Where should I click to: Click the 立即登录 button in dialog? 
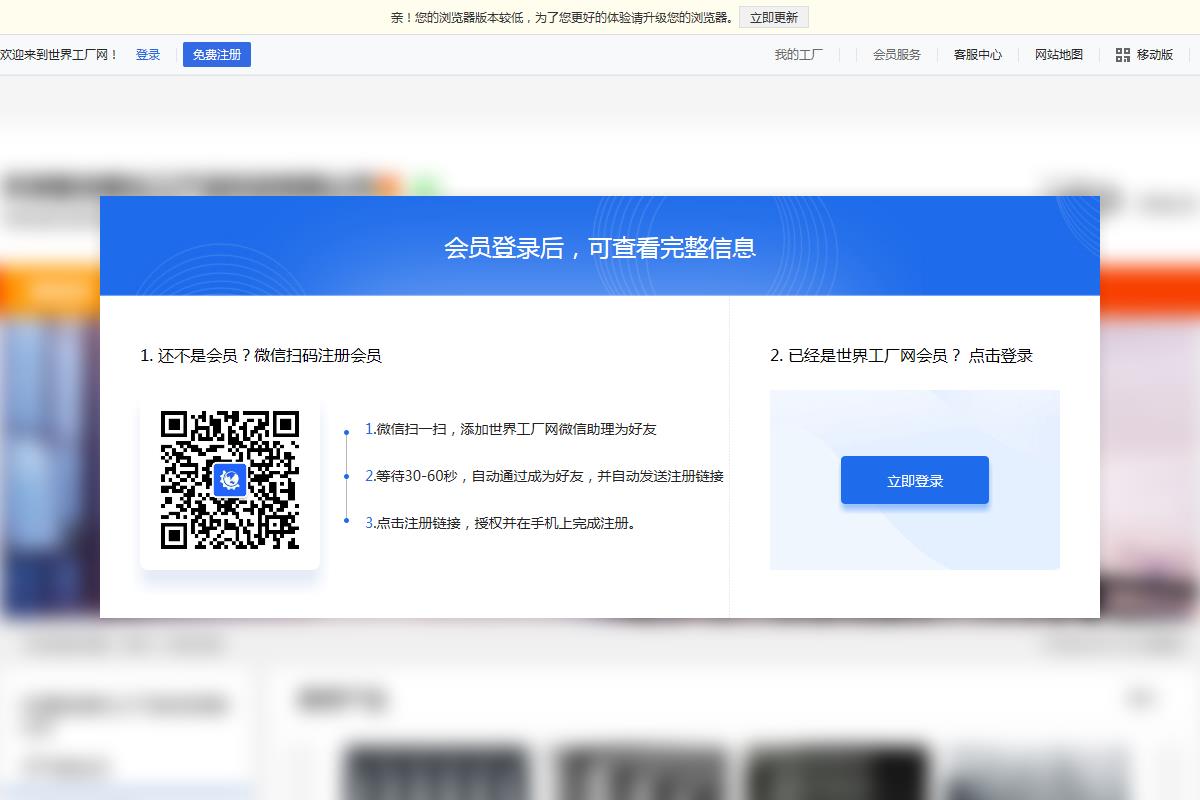tap(915, 480)
